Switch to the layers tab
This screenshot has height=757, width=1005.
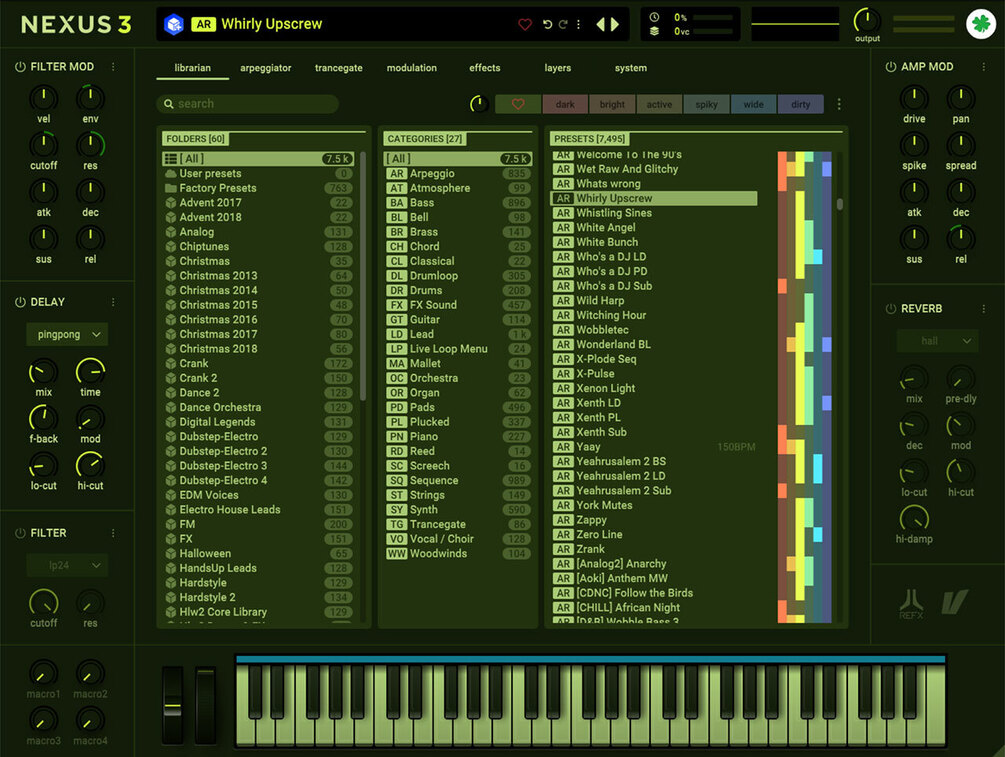[558, 68]
